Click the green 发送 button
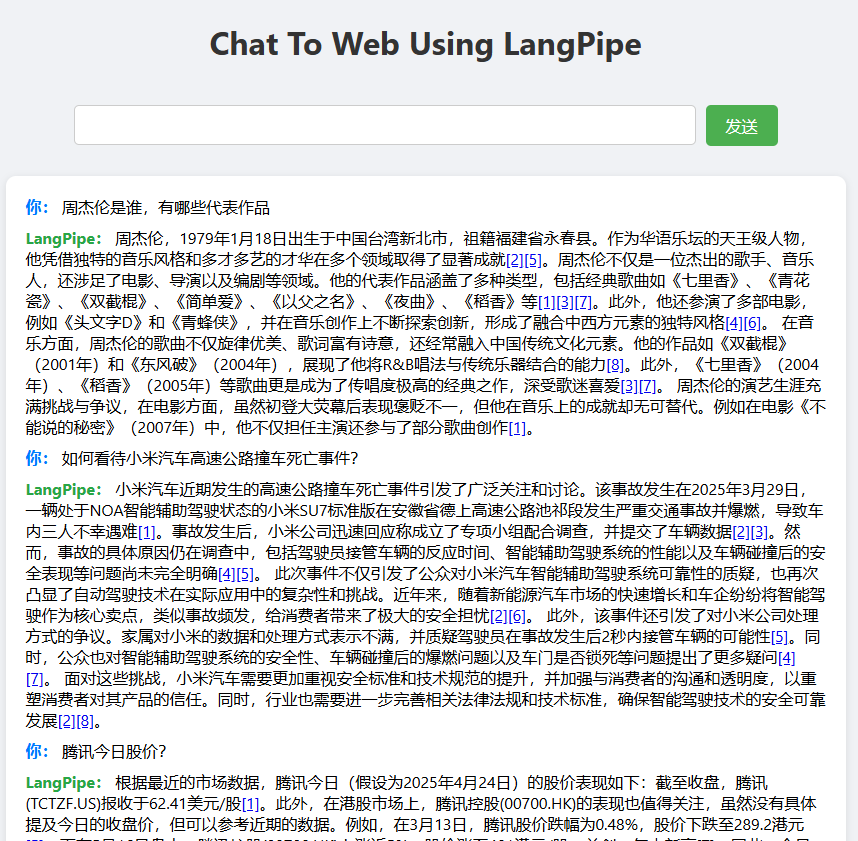The width and height of the screenshot is (858, 841). [741, 125]
